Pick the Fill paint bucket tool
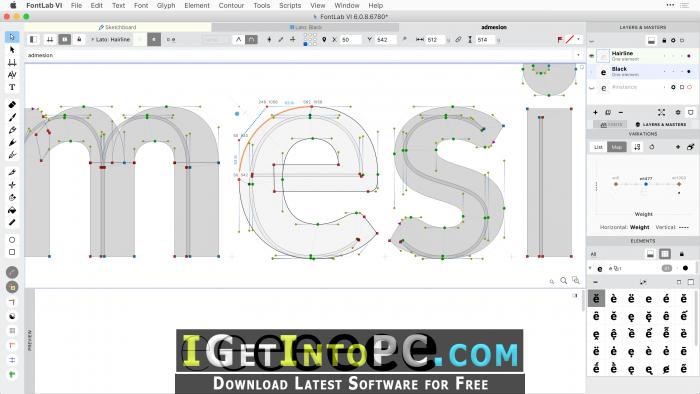The image size is (700, 394). point(12,210)
